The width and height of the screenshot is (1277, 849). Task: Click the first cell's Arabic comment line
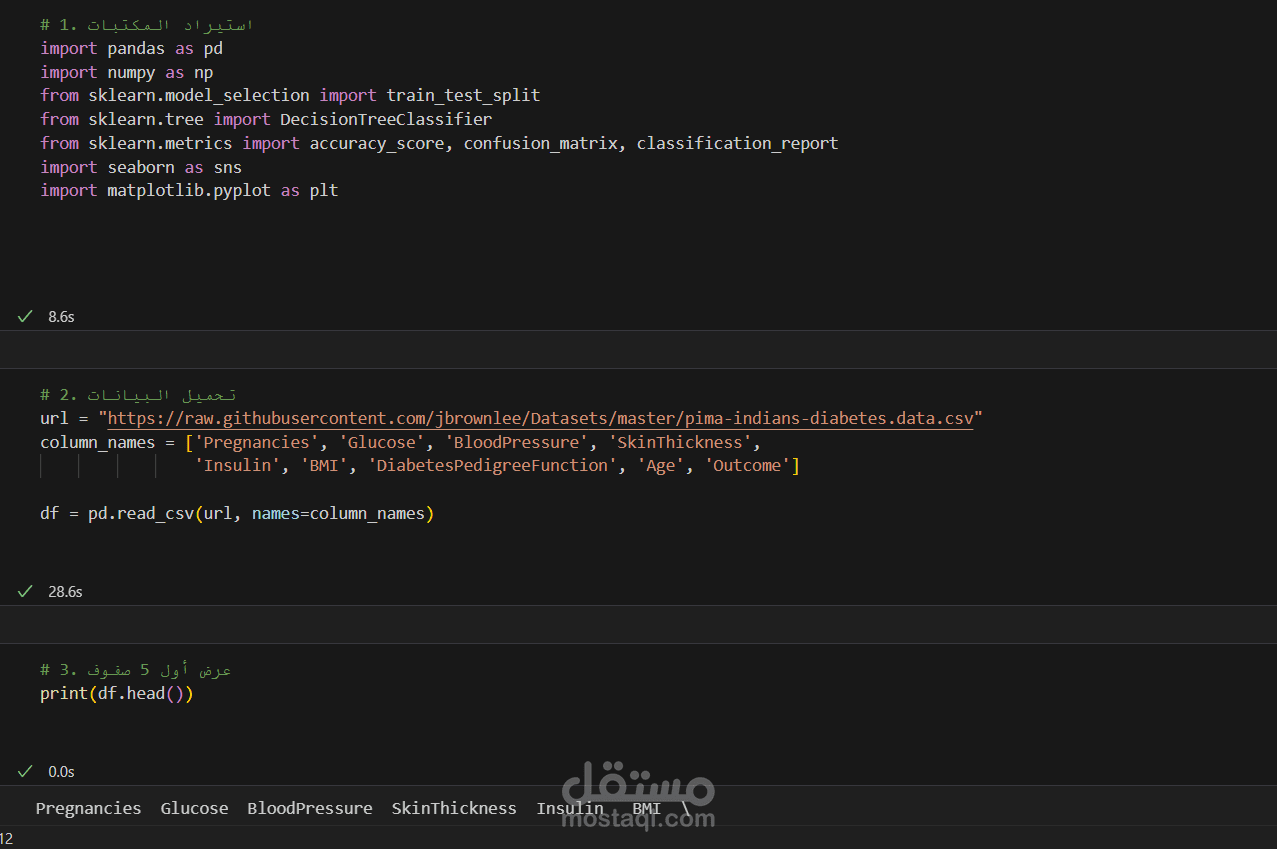[x=146, y=24]
